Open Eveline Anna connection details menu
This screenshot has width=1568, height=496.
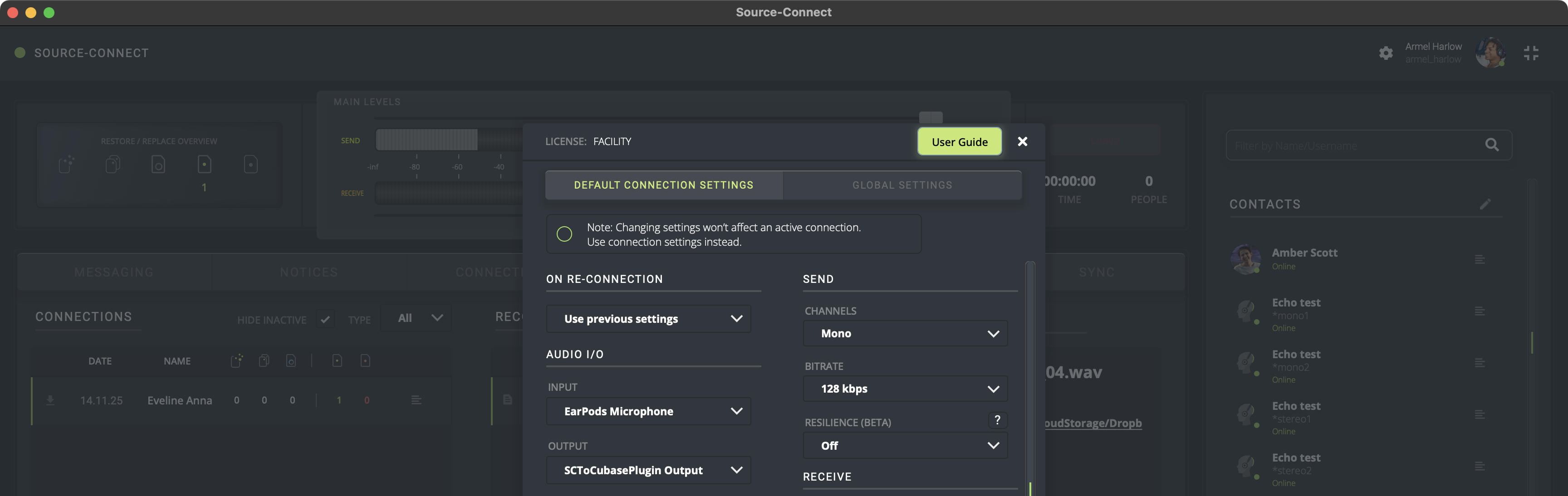(x=416, y=400)
